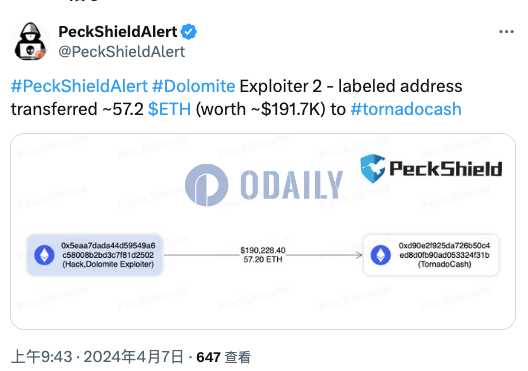Screen dimensions: 528x371
Task: Click the ODAILY circular logo watermark
Action: [x=206, y=185]
